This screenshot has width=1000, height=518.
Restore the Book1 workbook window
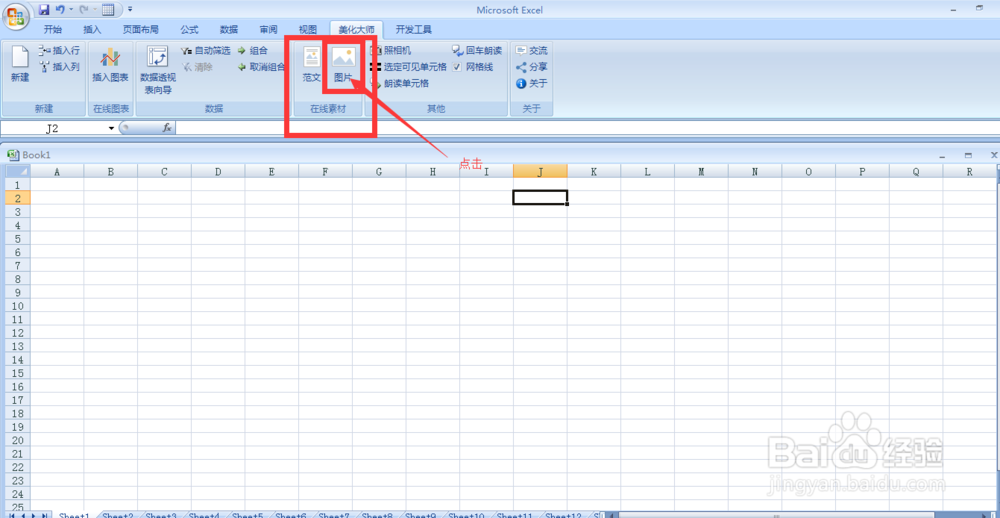(x=968, y=155)
